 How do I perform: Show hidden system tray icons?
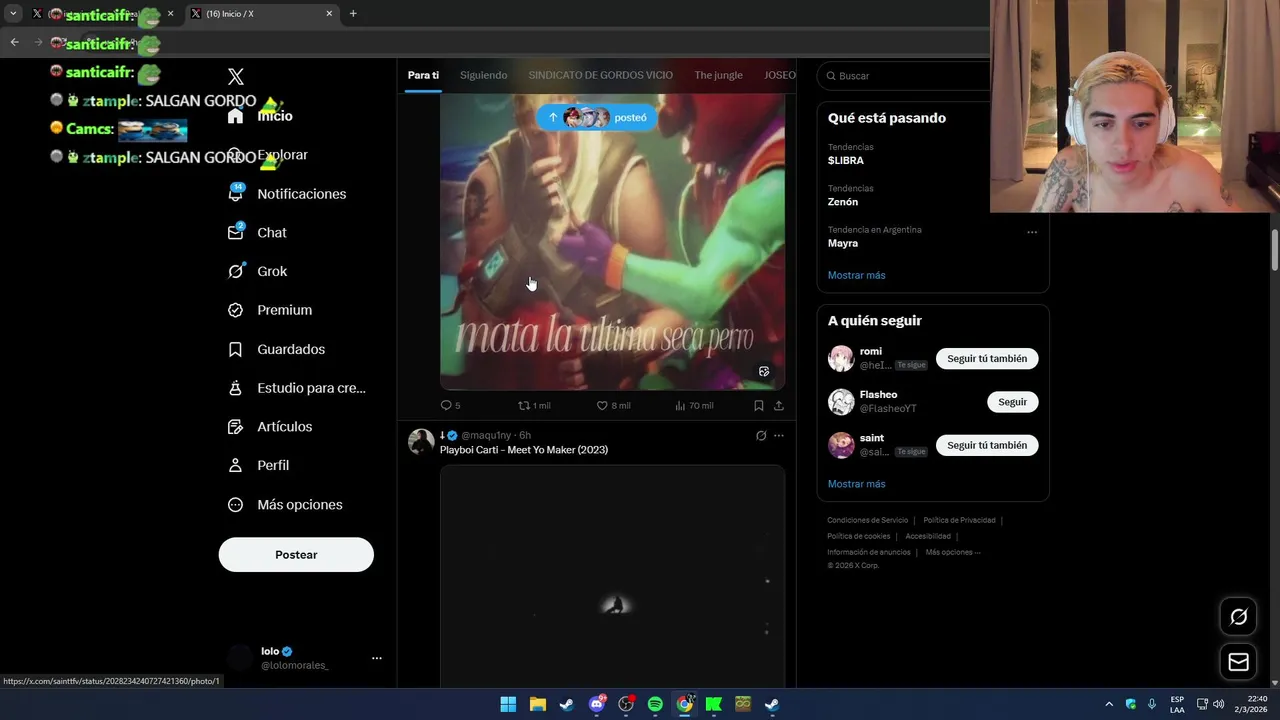point(1109,704)
